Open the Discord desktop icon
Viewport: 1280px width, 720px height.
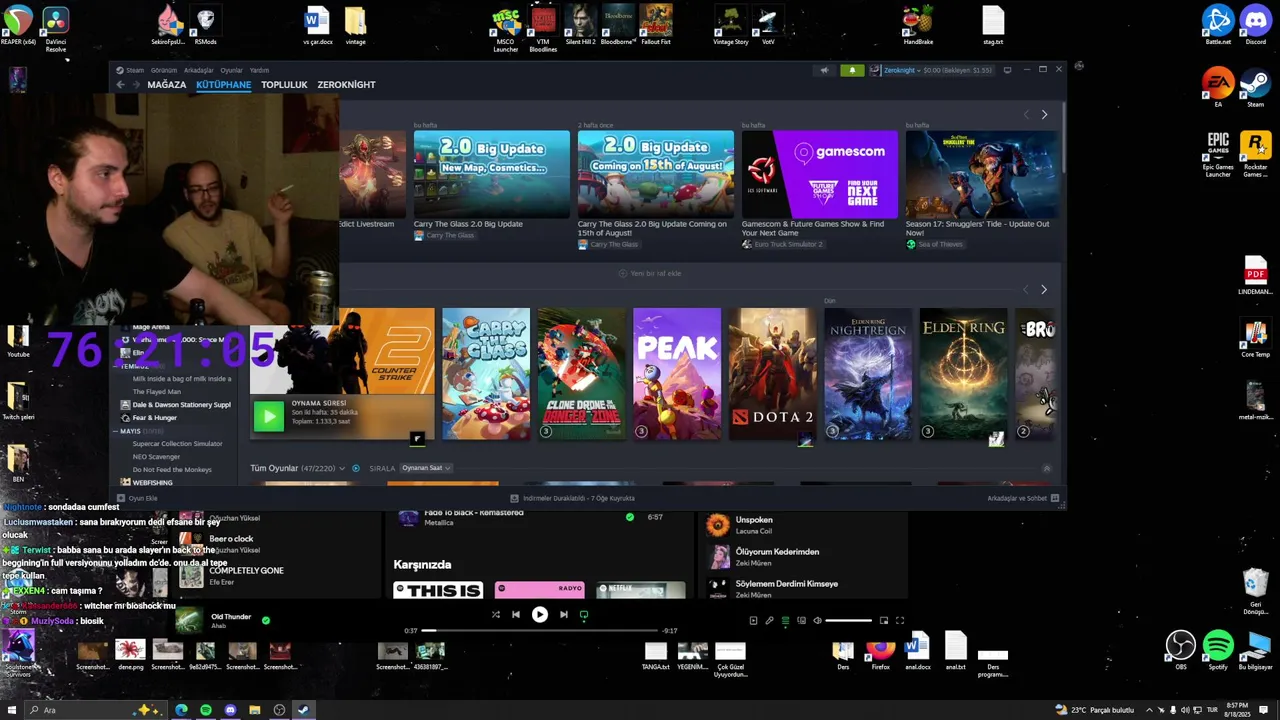[x=1255, y=24]
